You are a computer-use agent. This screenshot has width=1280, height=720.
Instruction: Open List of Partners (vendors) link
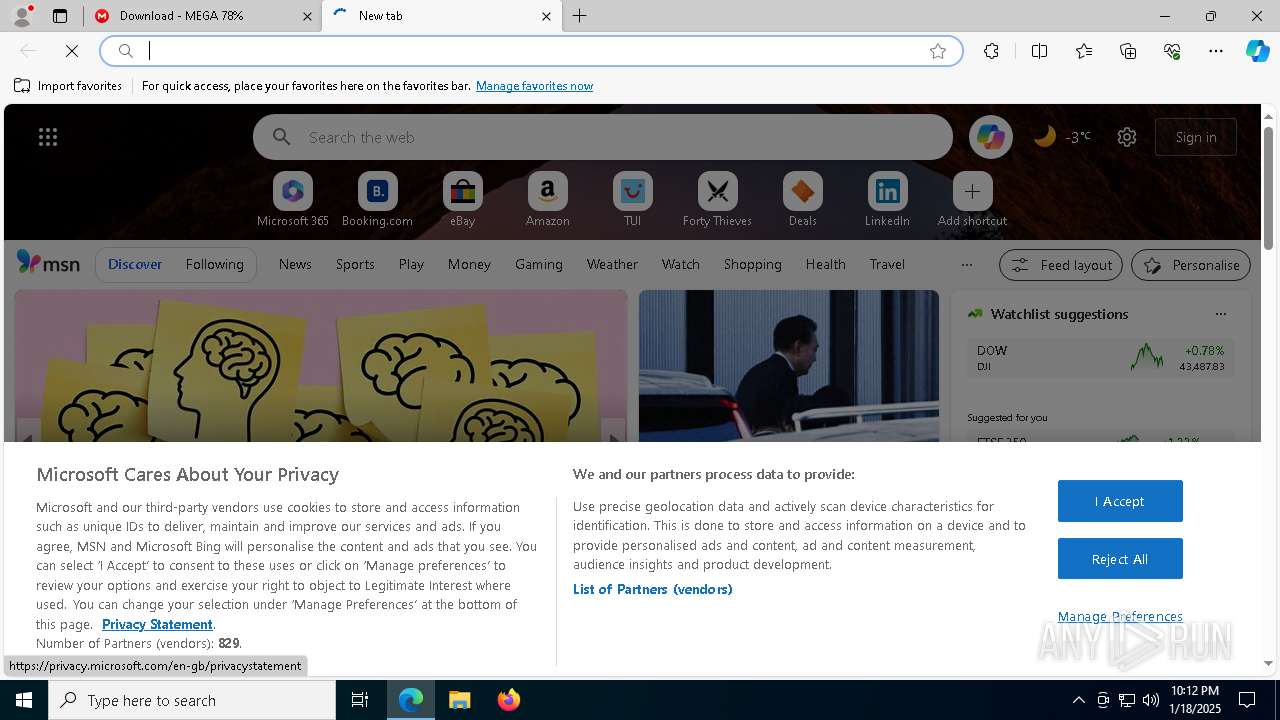pos(653,589)
